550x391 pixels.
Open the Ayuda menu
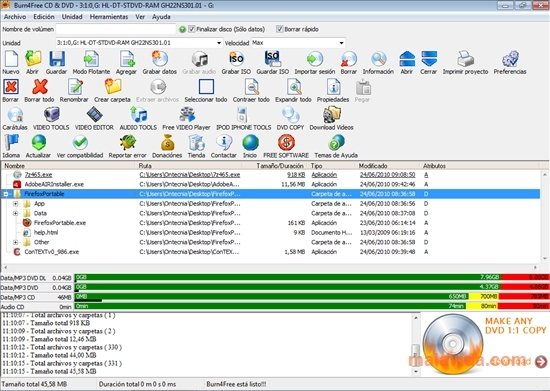tap(161, 17)
